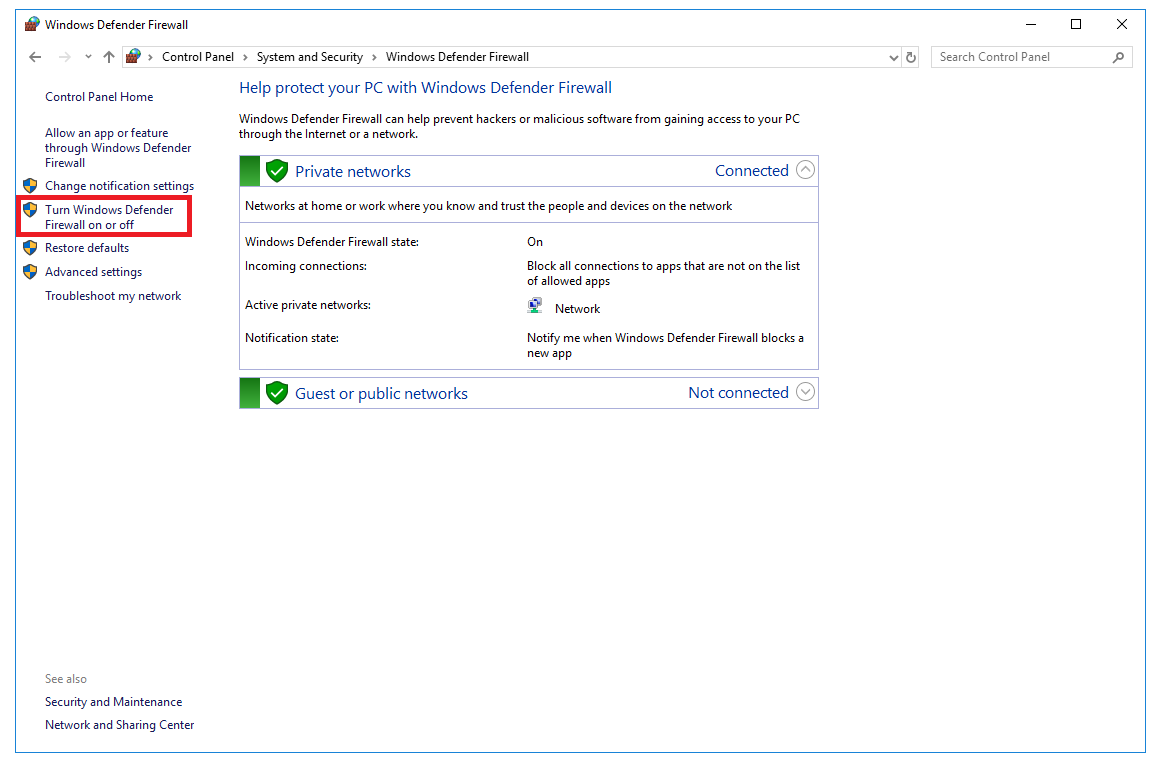The height and width of the screenshot is (765, 1158).
Task: Open address bar history dropdown
Action: pos(894,57)
